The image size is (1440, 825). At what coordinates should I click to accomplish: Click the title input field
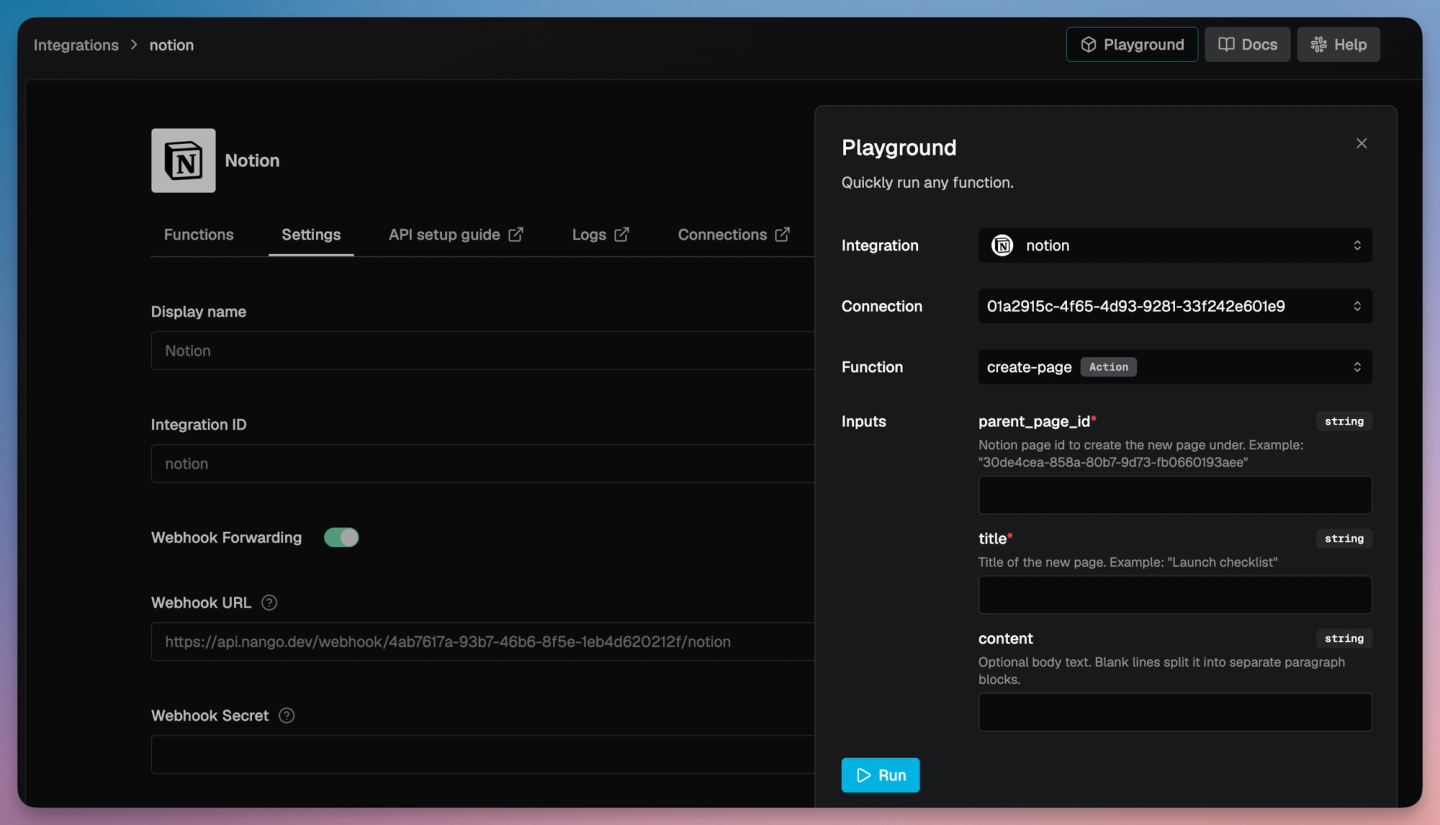pos(1175,595)
